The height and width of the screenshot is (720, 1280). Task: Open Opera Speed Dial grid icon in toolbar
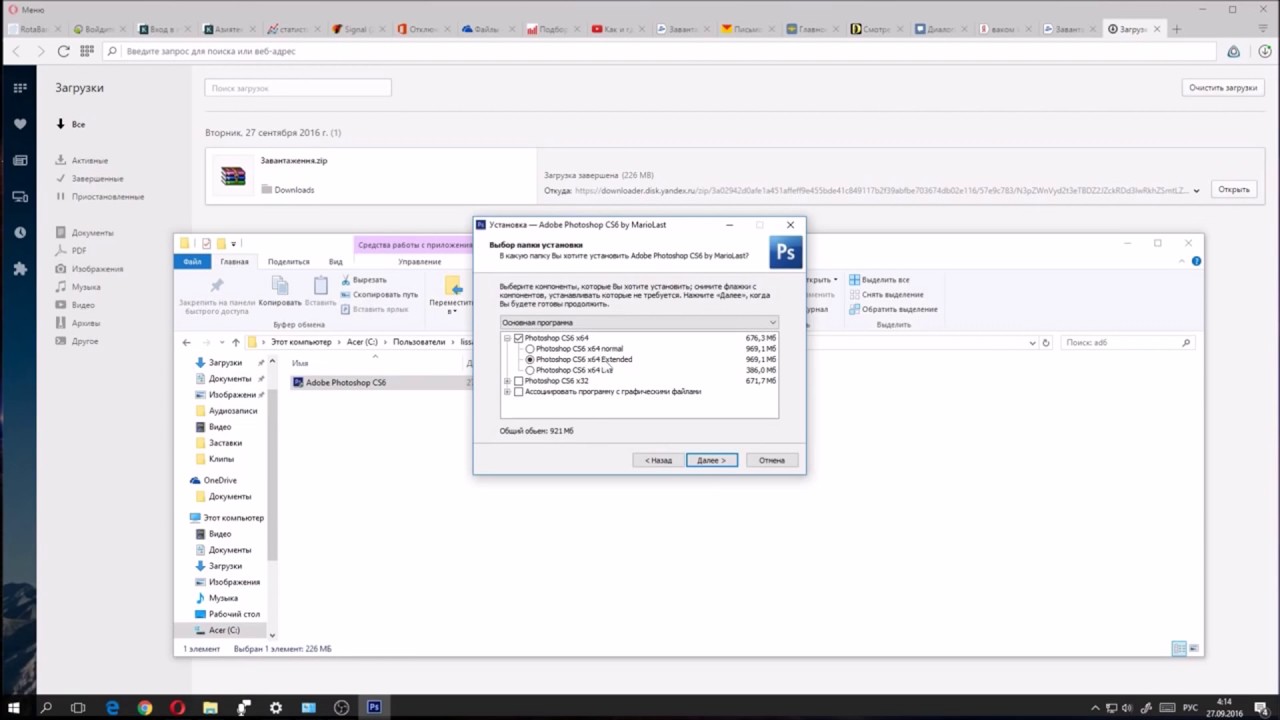click(x=87, y=51)
